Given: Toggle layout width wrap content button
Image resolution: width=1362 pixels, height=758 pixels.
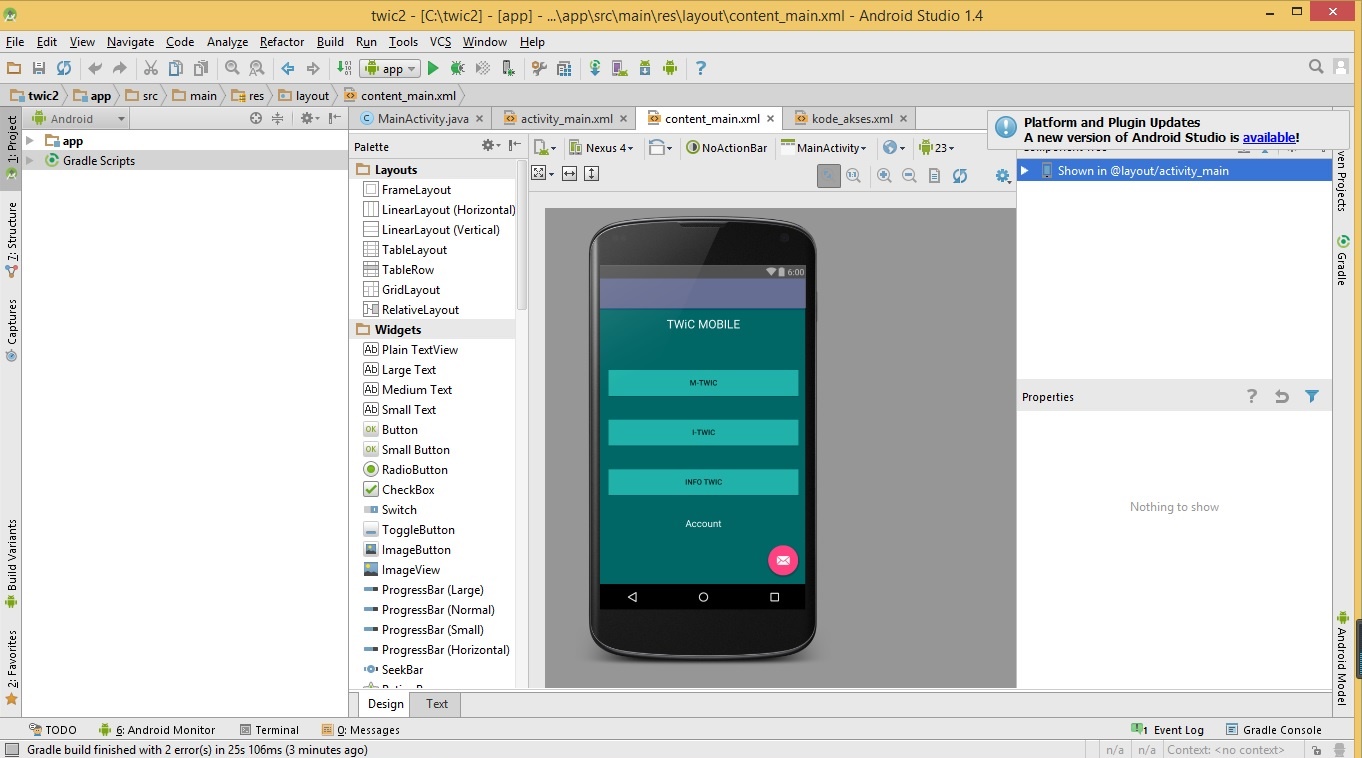Looking at the screenshot, I should (569, 173).
